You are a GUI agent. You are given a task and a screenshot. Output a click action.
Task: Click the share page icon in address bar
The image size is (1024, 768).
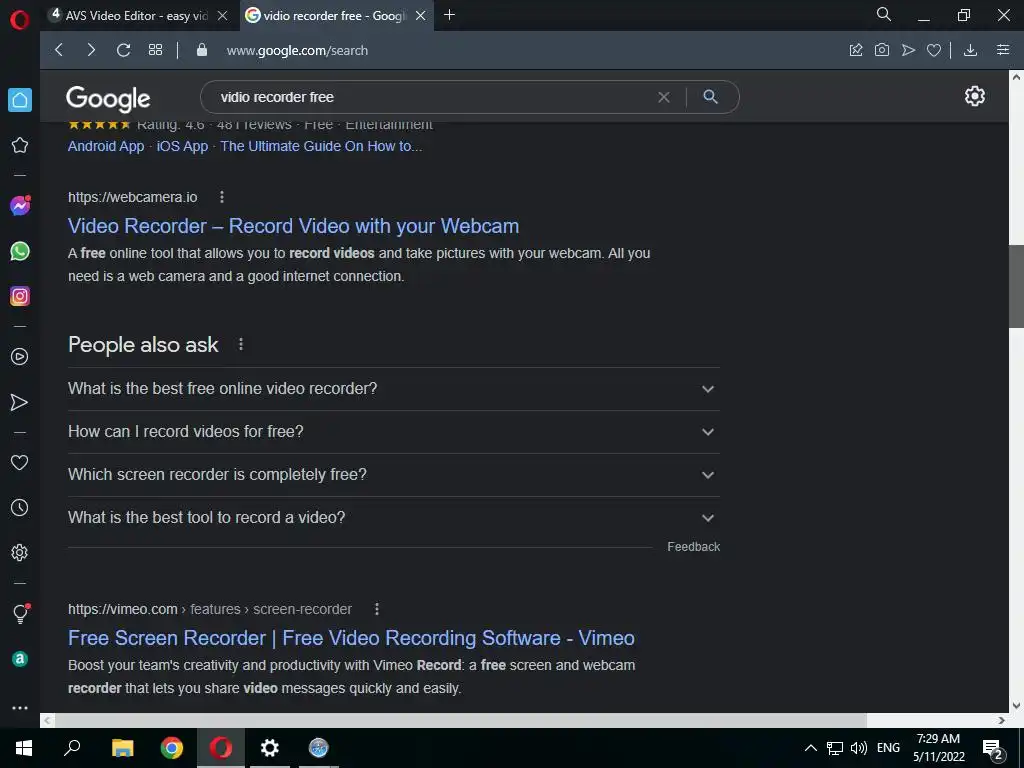(x=856, y=50)
